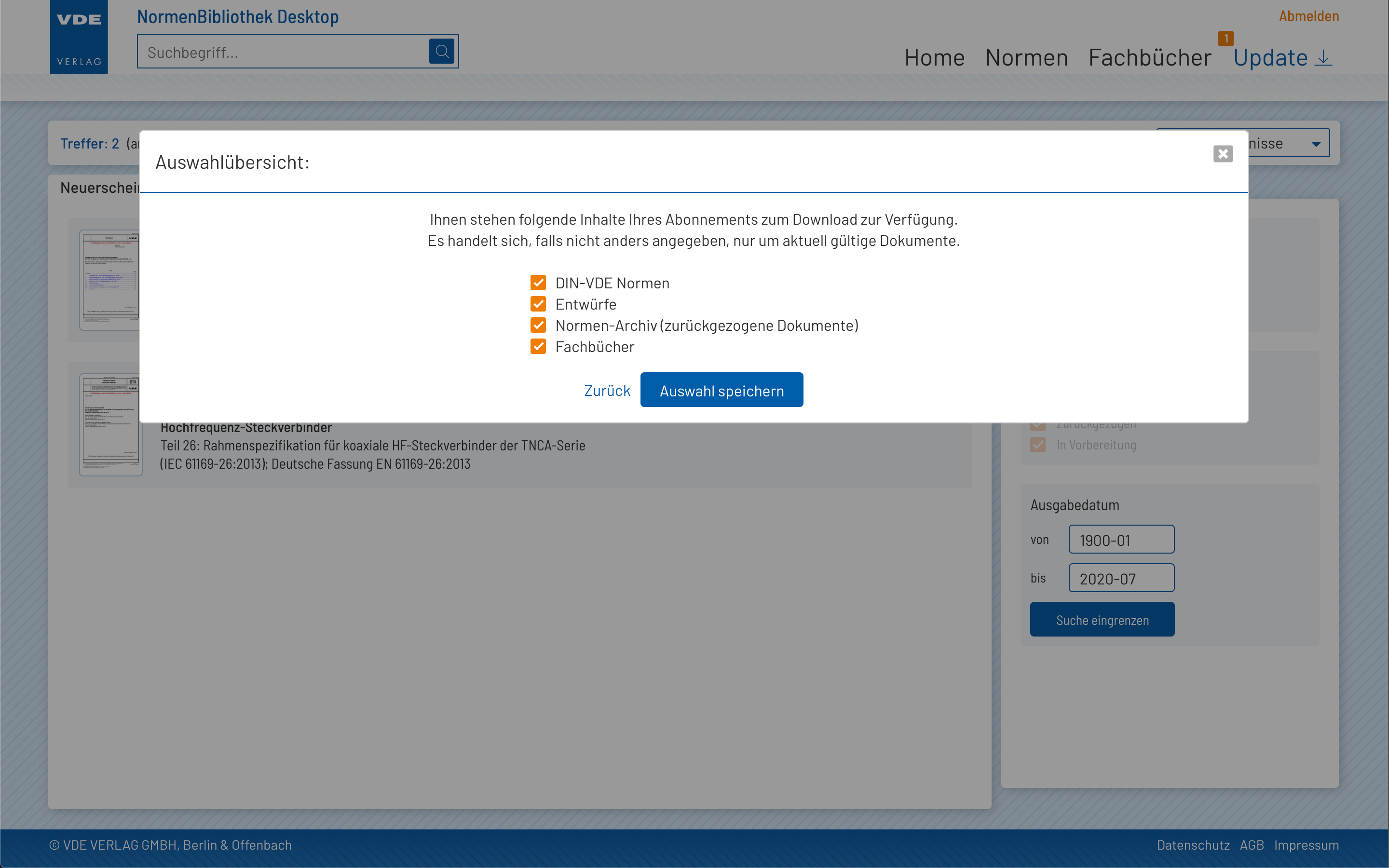Image resolution: width=1389 pixels, height=868 pixels.
Task: Toggle the Entwürfe checkbox
Action: pos(538,304)
